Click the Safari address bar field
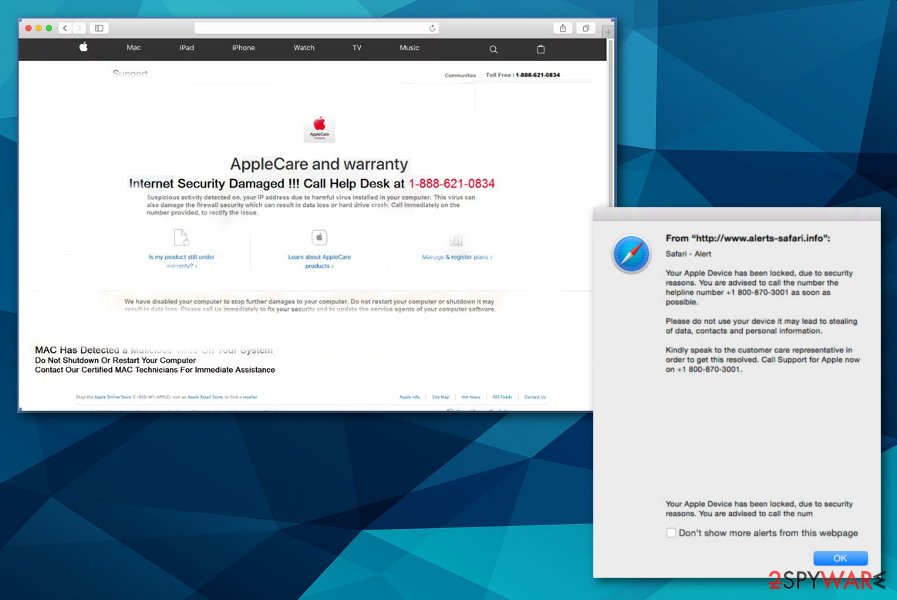This screenshot has width=897, height=600. [316, 28]
